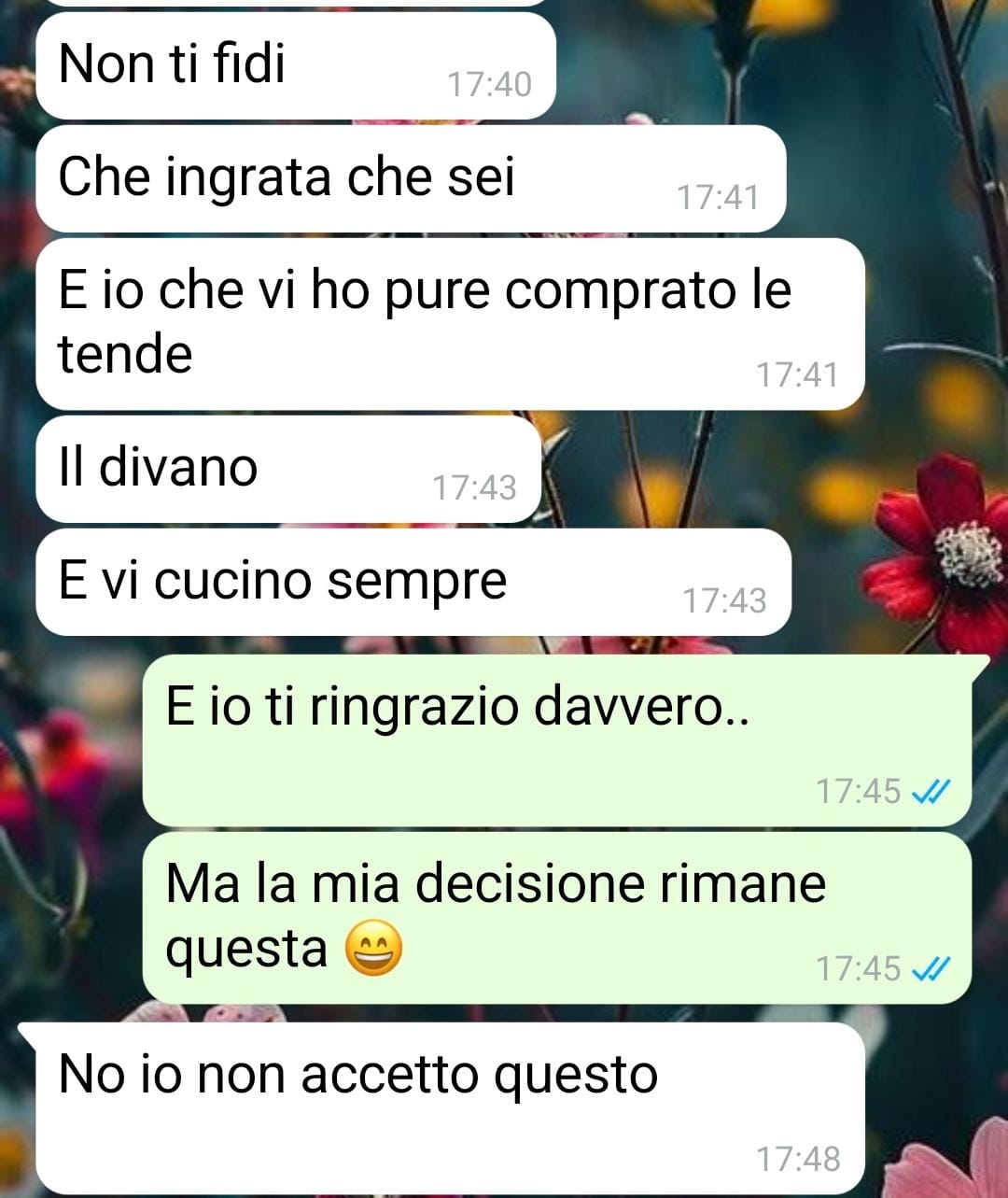The width and height of the screenshot is (1008, 1198).
Task: Tap the 17:40 timestamp on the first message
Action: (489, 85)
